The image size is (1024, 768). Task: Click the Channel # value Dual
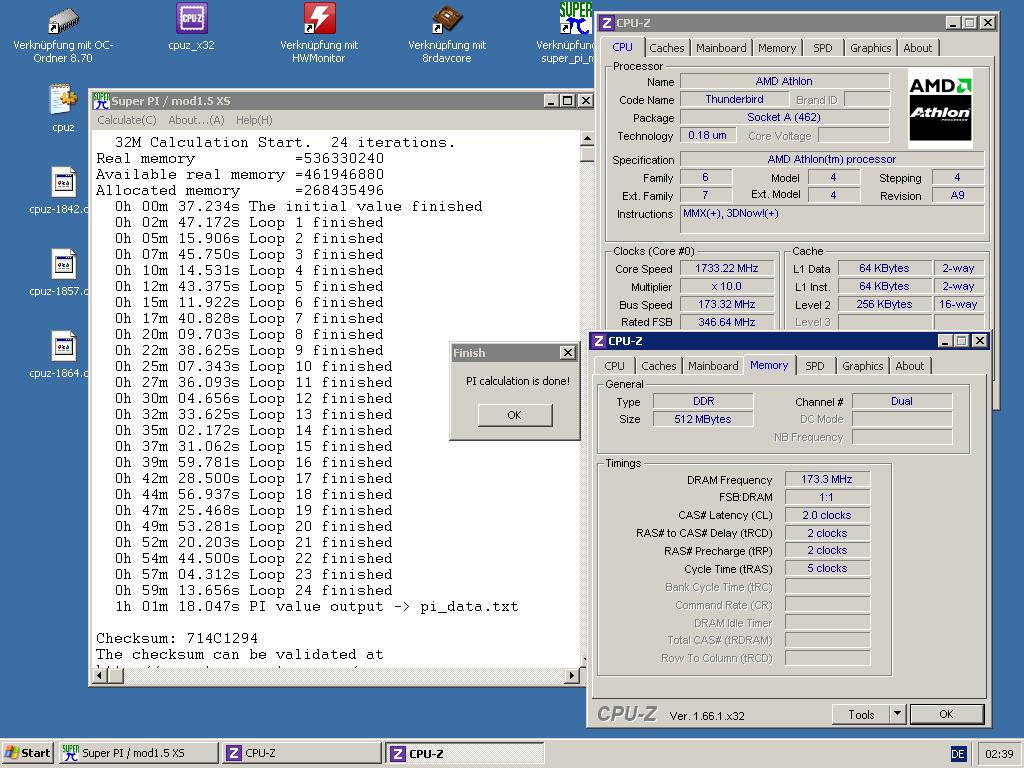[x=902, y=402]
